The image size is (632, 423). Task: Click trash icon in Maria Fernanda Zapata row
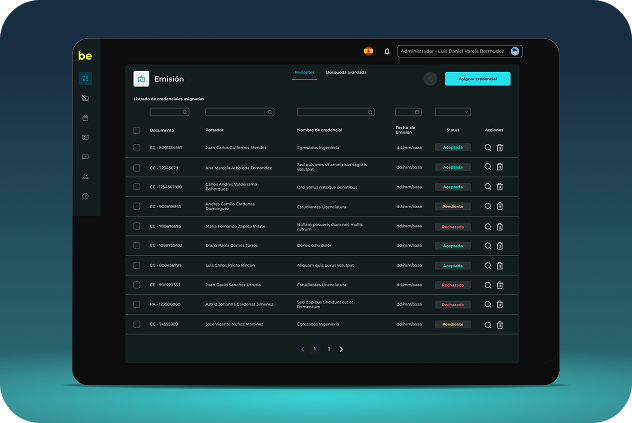pos(500,227)
